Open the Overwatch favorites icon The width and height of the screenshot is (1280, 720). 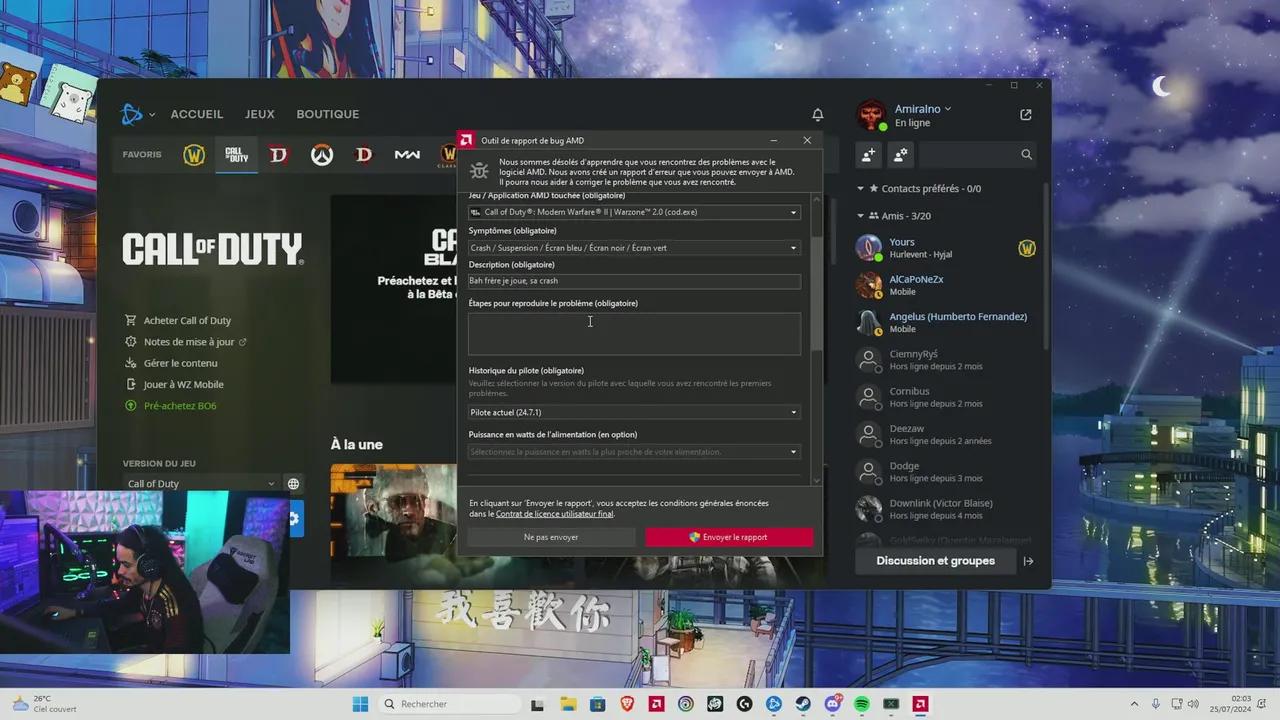pyautogui.click(x=321, y=155)
